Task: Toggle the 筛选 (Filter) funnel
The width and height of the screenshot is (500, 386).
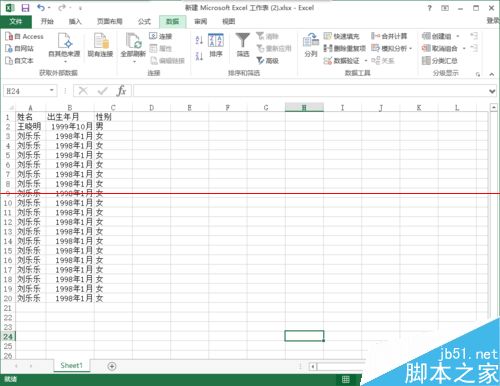Action: (x=243, y=45)
